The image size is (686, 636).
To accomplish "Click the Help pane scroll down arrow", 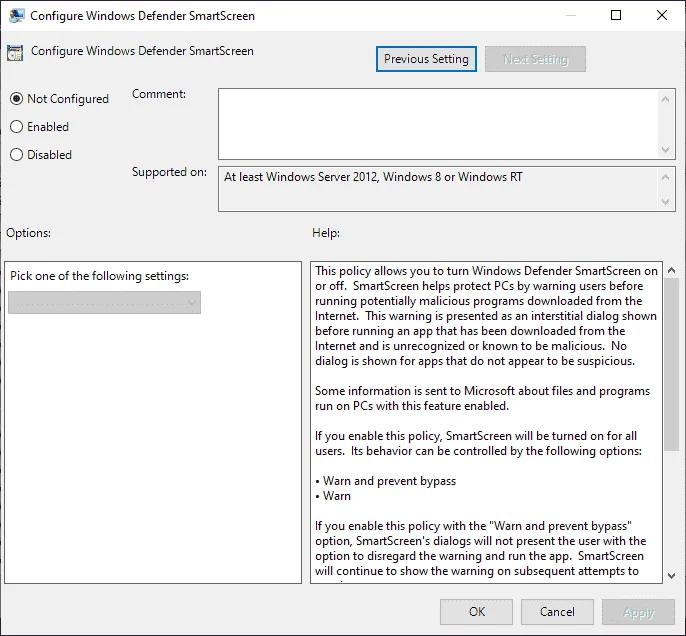I will point(672,576).
